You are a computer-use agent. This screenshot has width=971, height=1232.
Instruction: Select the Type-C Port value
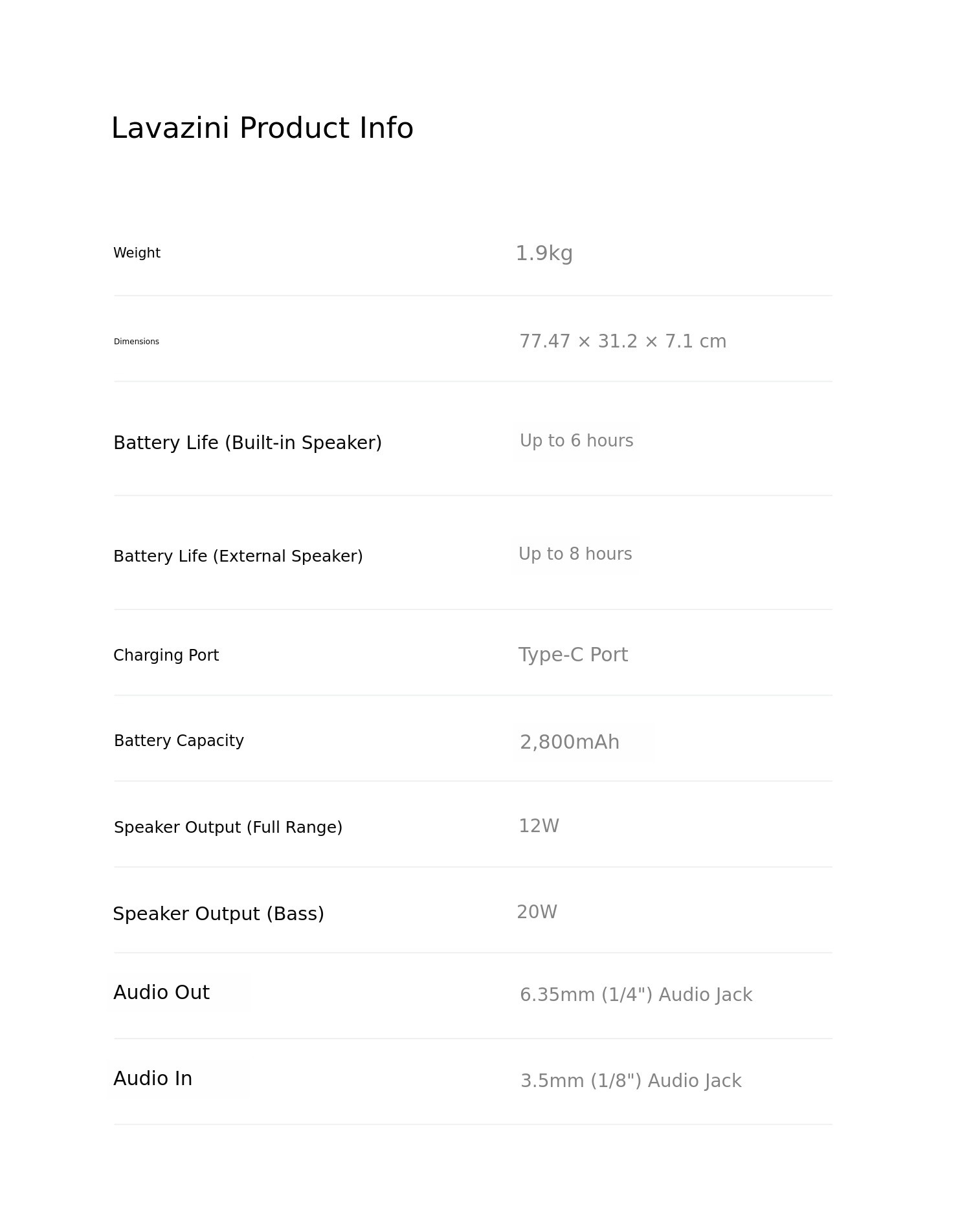pos(573,655)
